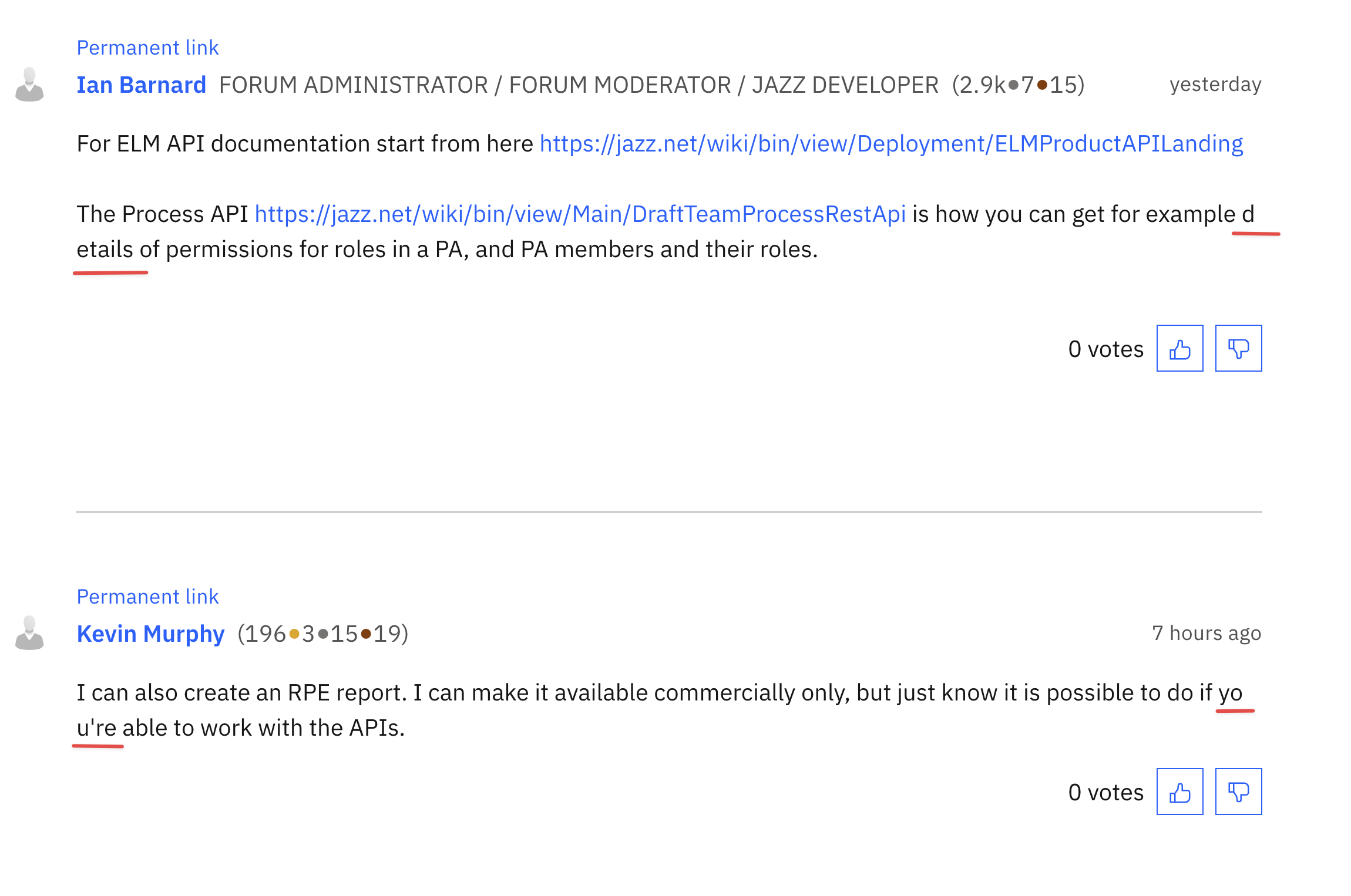Upvote Kevin Murphy's answer with thumbs up
Screen dimensions: 1351x896
coord(1179,792)
